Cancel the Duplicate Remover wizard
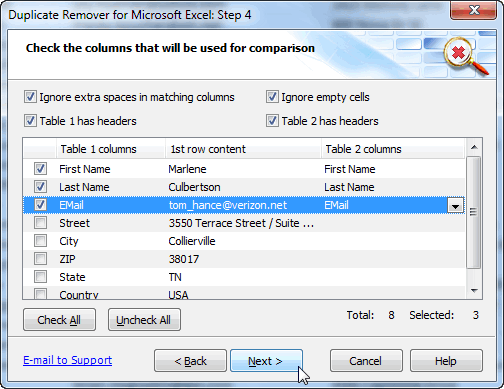 pyautogui.click(x=366, y=361)
